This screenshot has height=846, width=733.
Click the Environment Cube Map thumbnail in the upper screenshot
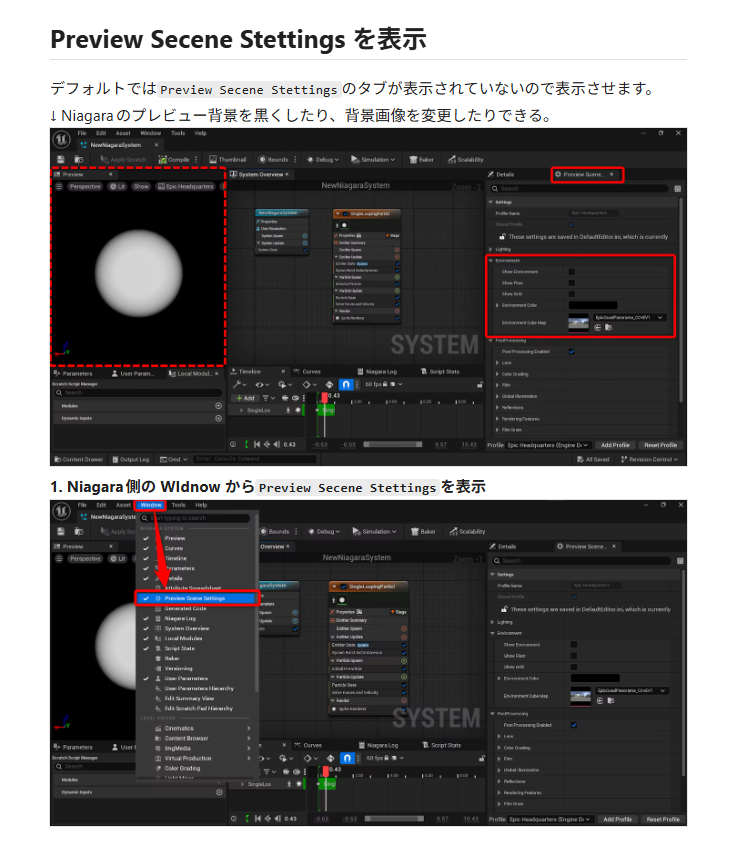(x=579, y=323)
